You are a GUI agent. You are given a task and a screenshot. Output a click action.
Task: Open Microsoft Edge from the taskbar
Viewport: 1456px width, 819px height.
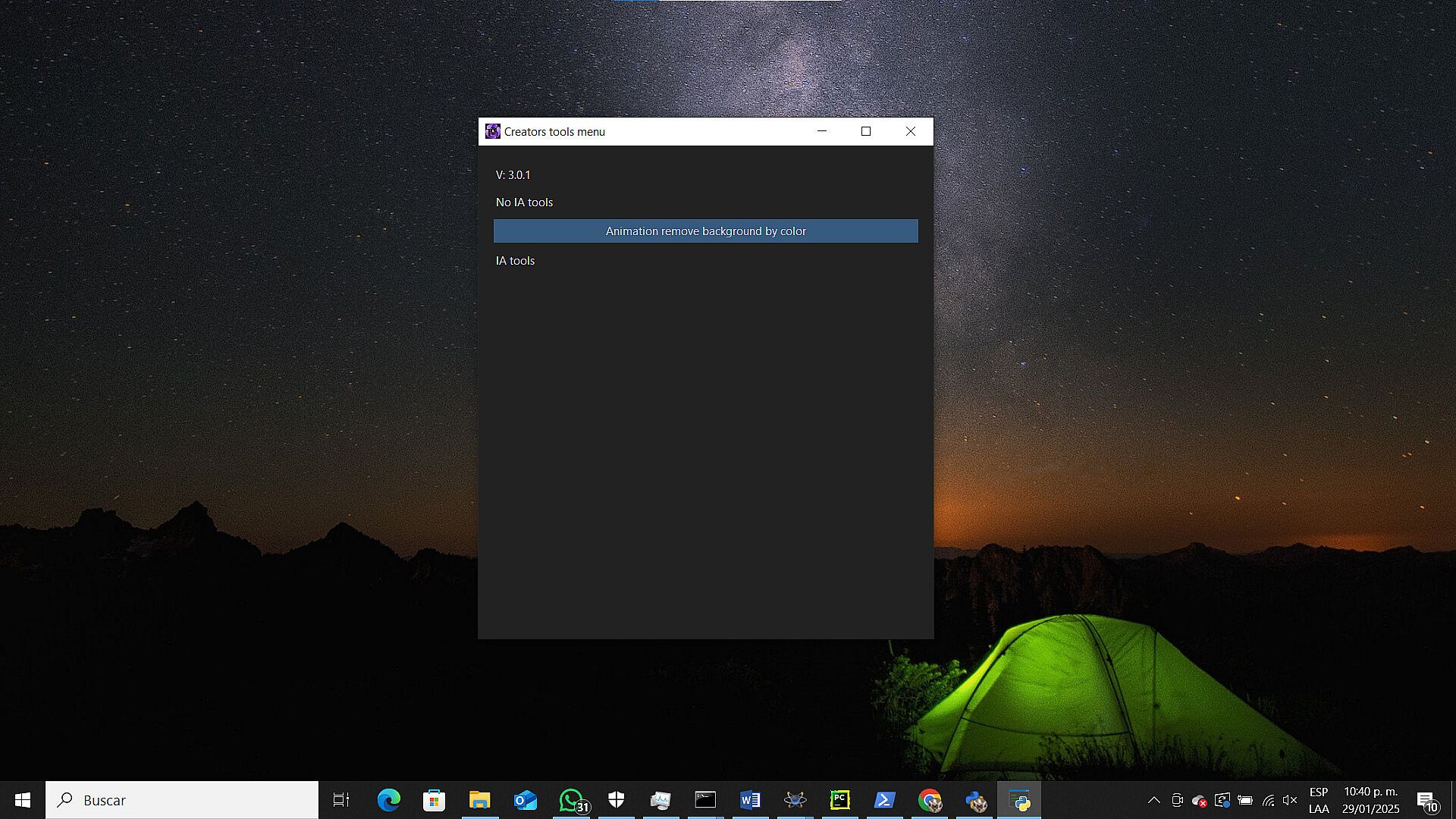389,800
